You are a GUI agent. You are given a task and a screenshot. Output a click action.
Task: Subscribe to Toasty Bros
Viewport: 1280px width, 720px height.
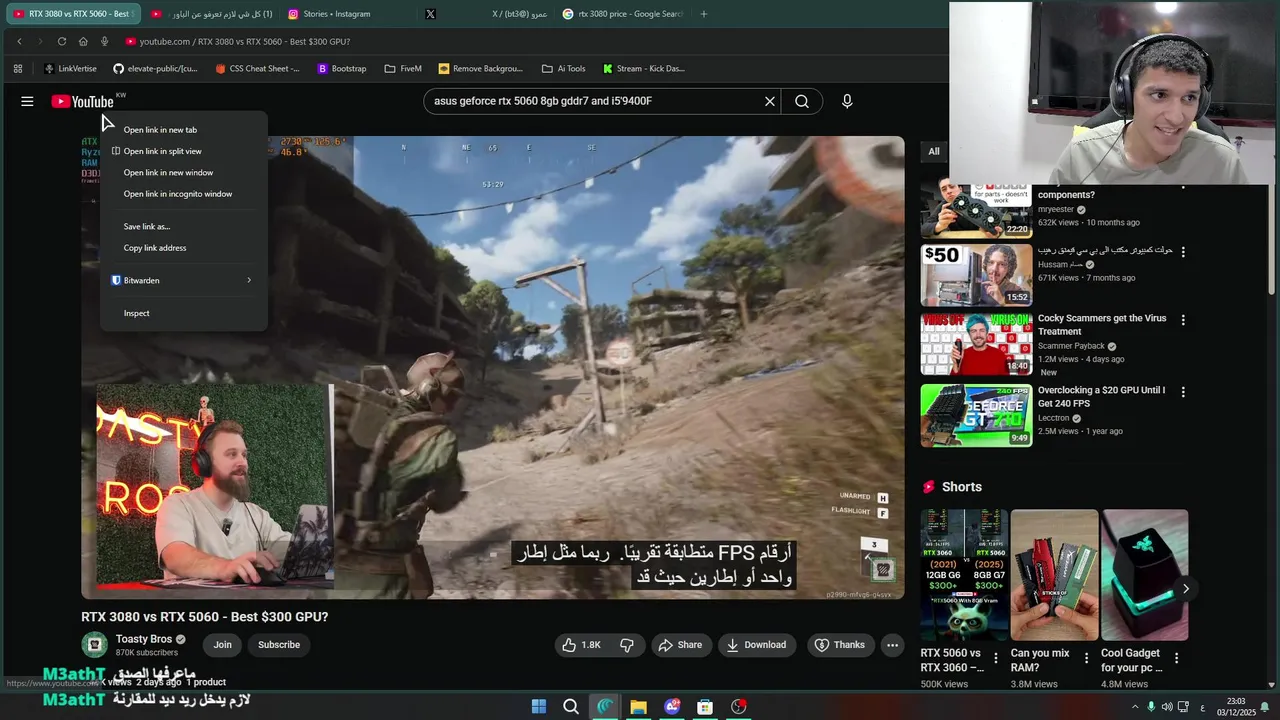pos(279,645)
